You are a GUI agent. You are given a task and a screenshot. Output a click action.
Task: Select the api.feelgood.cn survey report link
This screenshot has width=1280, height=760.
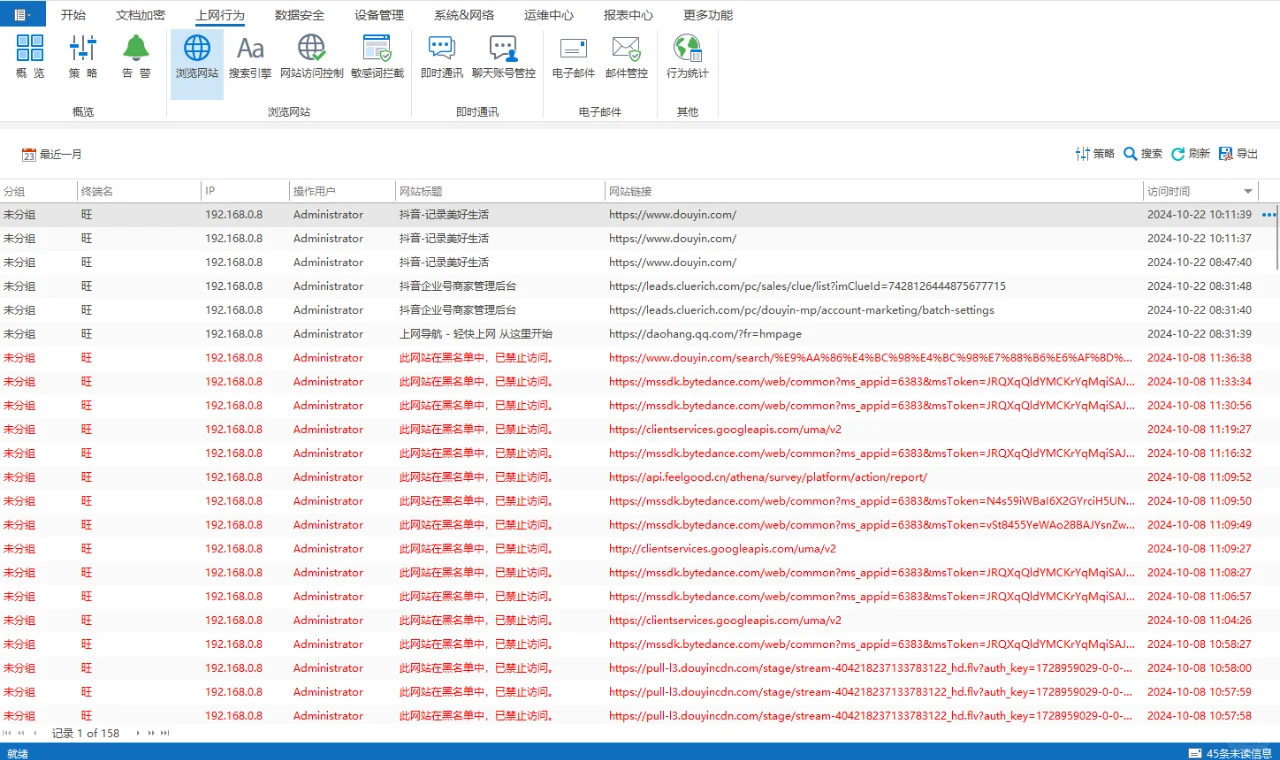pos(768,477)
